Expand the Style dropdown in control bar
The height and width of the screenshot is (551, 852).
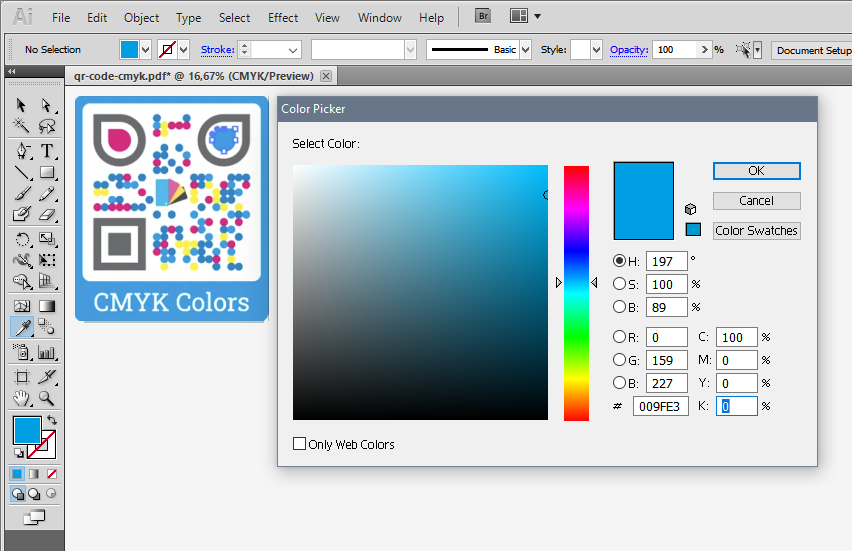[x=597, y=49]
